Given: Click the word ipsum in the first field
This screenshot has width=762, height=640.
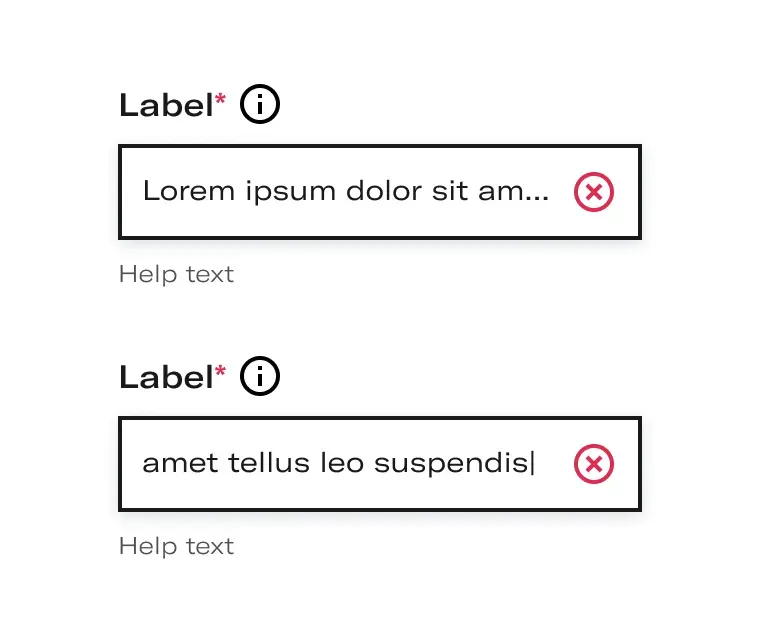Looking at the screenshot, I should [291, 193].
